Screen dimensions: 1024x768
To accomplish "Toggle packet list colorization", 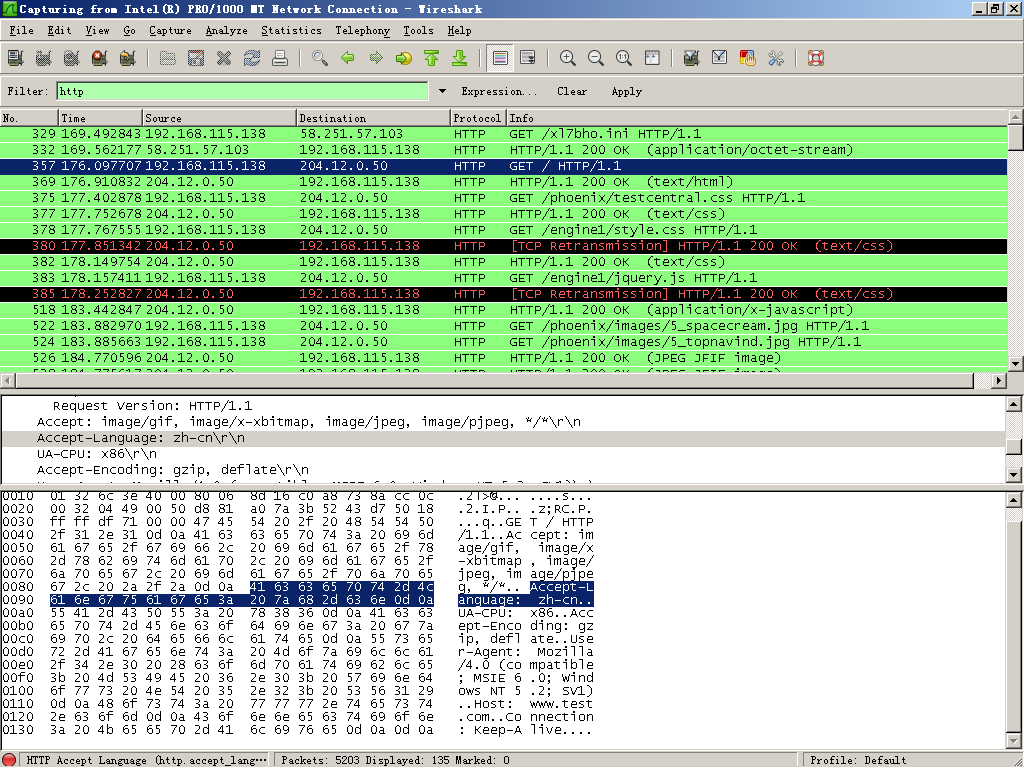I will coord(500,58).
